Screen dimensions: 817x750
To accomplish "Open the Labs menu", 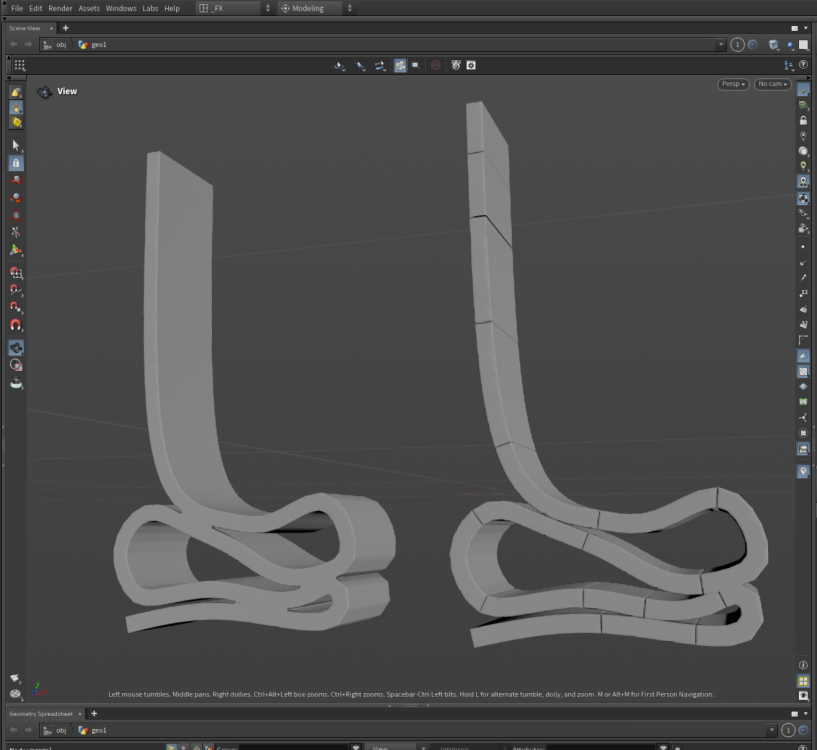I will pos(150,8).
